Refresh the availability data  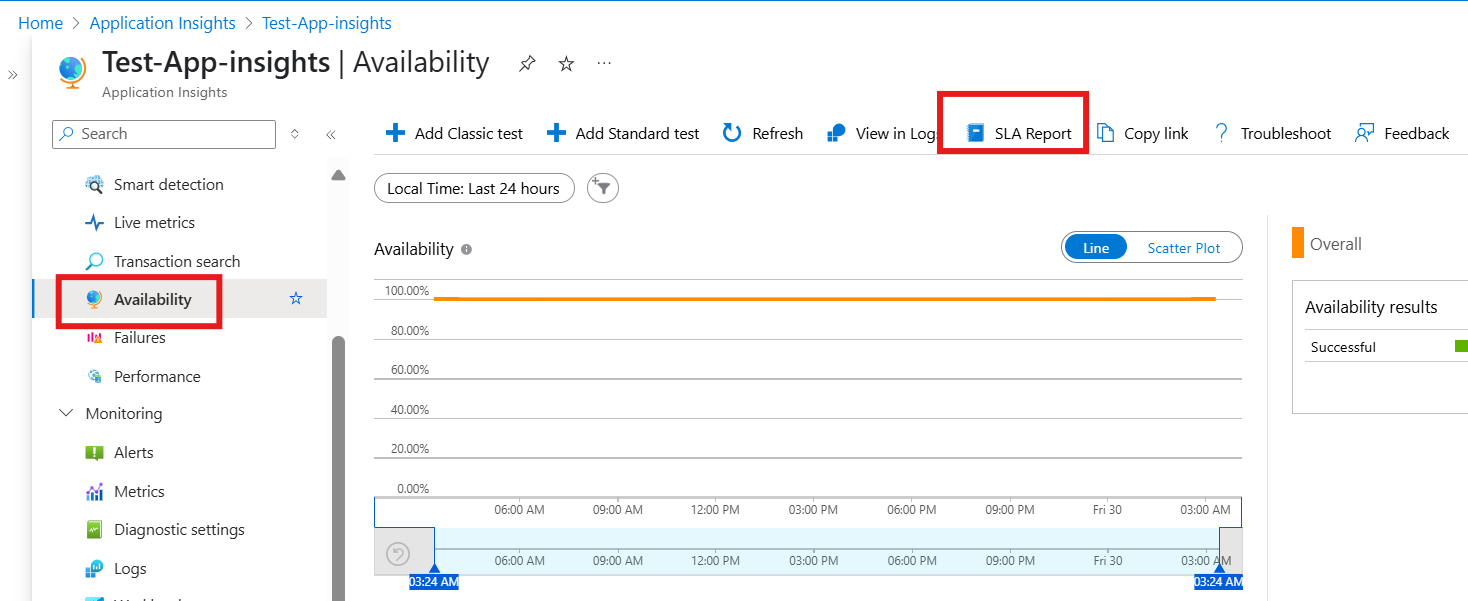point(762,133)
